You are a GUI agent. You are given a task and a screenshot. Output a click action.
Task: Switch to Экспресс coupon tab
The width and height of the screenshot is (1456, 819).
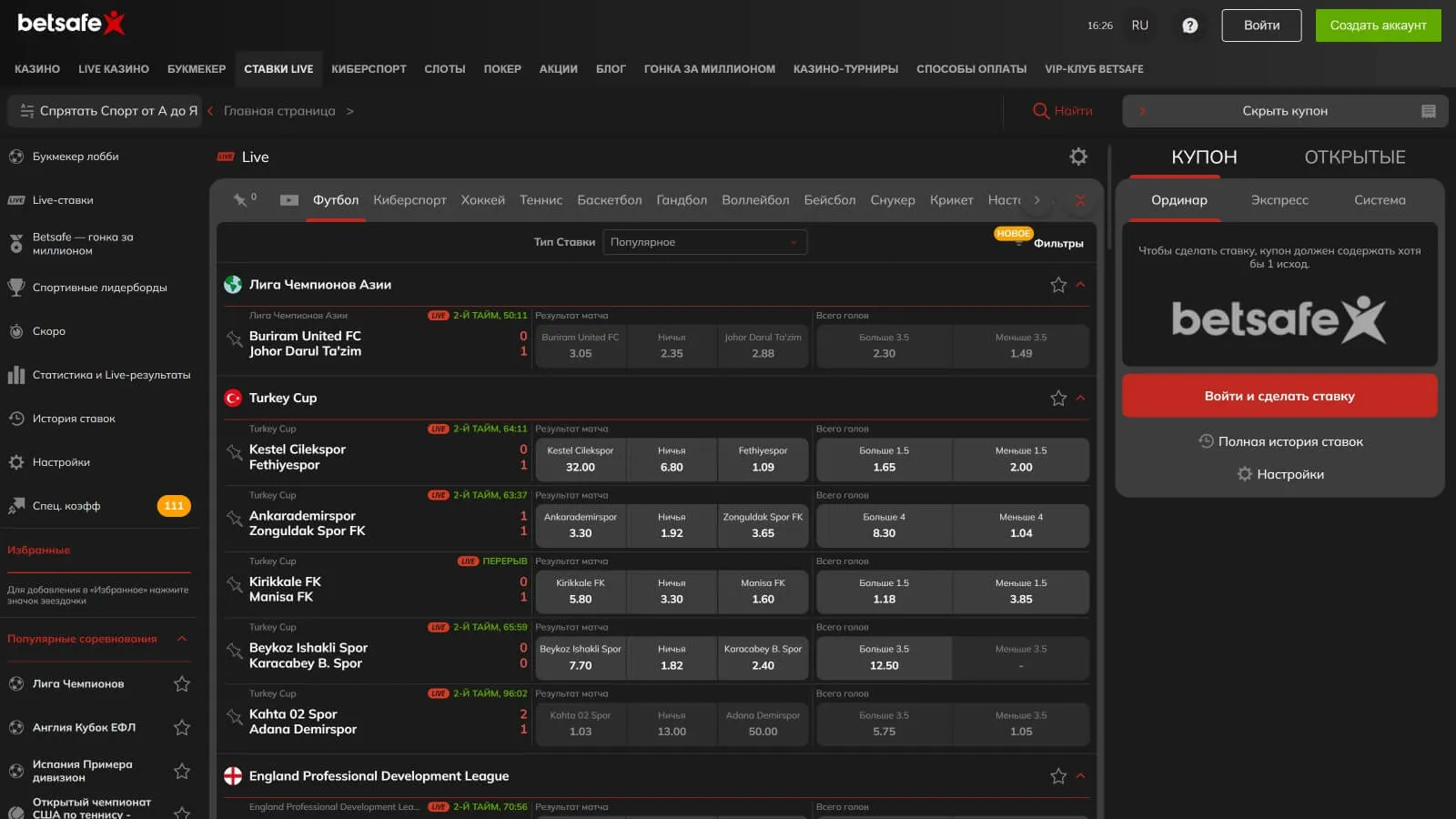pos(1279,200)
